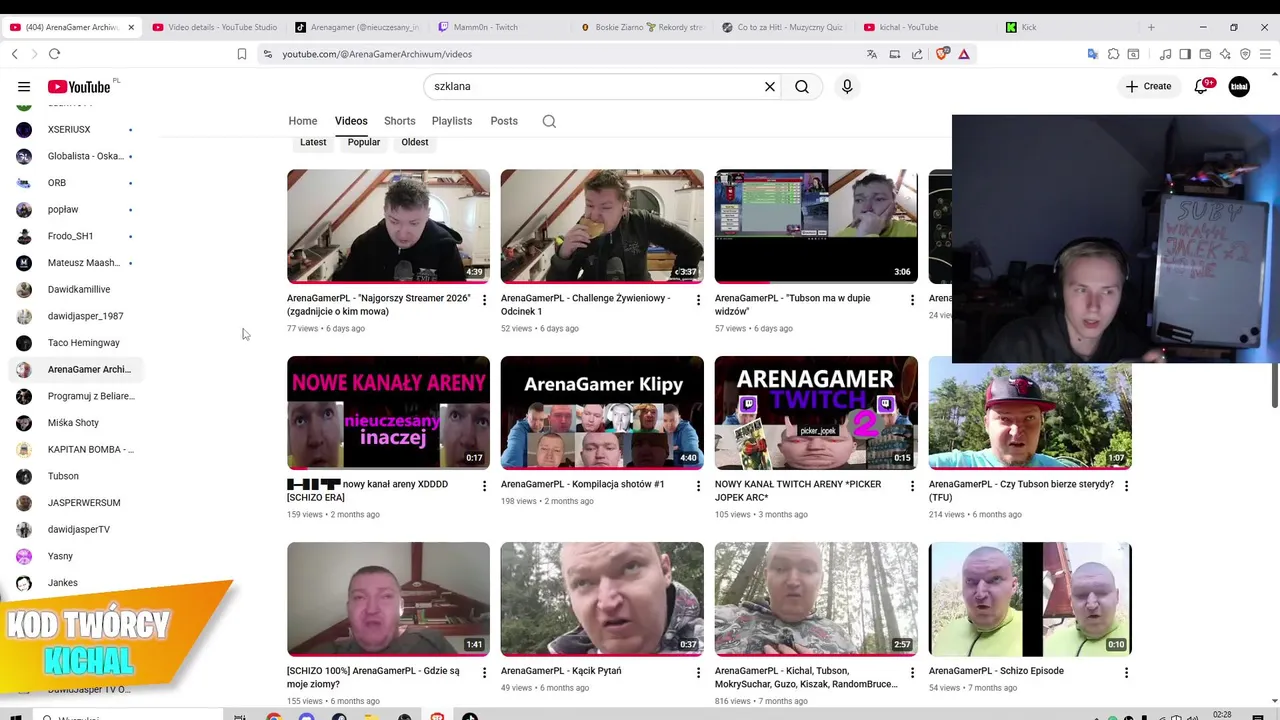Open options for PICKER JOPEK ARC video

(x=912, y=486)
